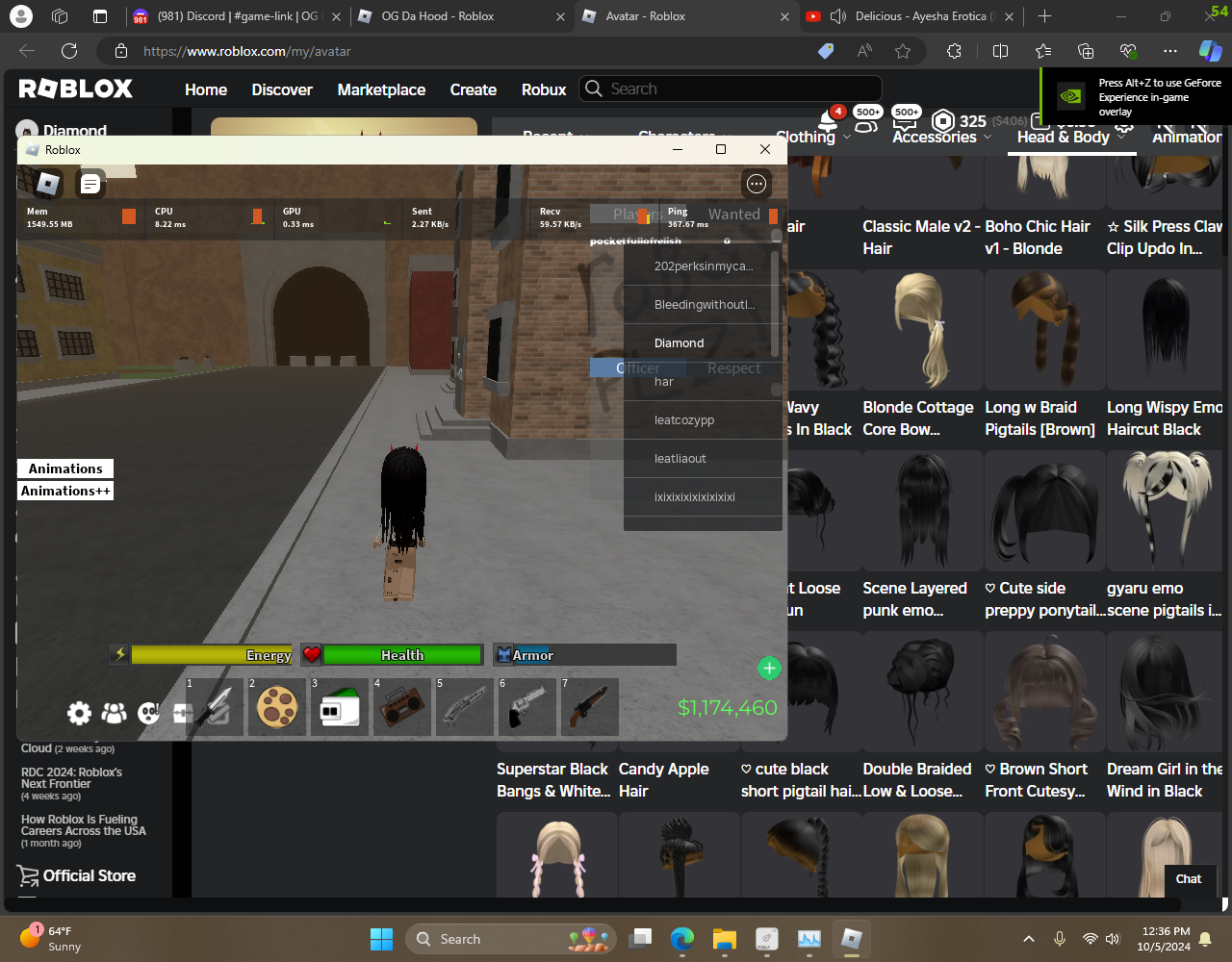Screen dimensions: 1232x962
Task: Select the cookie in hotbar slot 2
Action: (277, 707)
